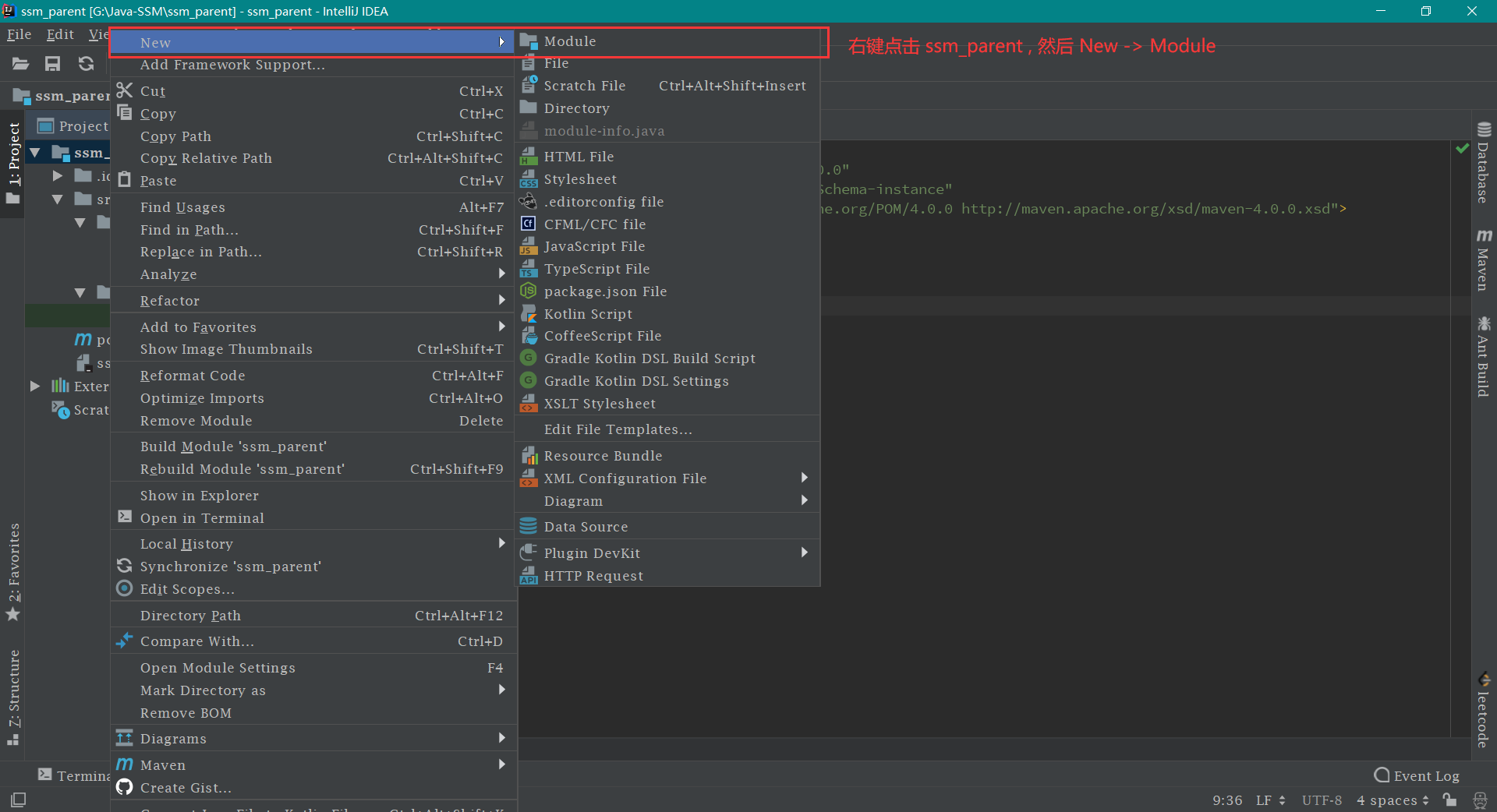The image size is (1497, 812).
Task: Open the UTF-8 encoding selector
Action: click(x=1322, y=800)
